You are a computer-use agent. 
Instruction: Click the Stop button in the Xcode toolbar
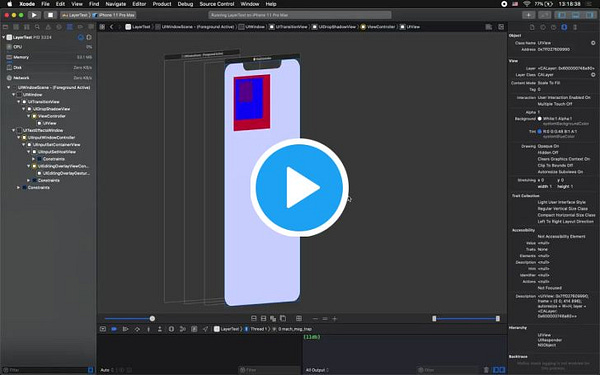(50, 15)
